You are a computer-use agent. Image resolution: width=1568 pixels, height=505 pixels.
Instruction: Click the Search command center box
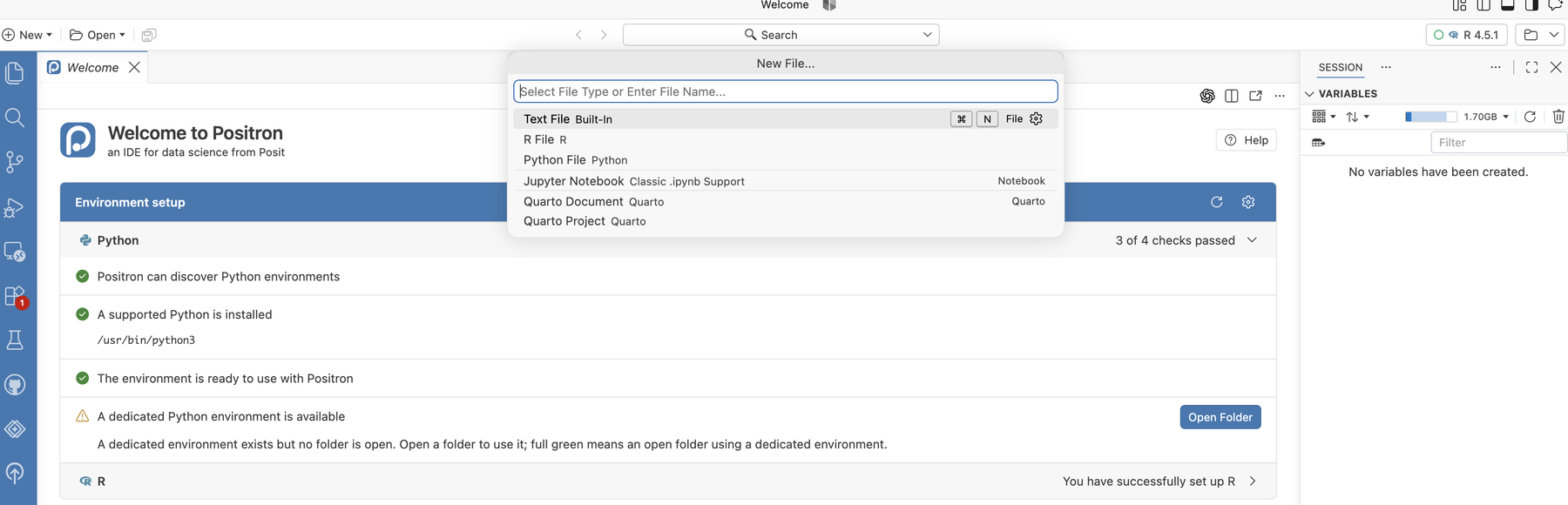click(x=781, y=35)
